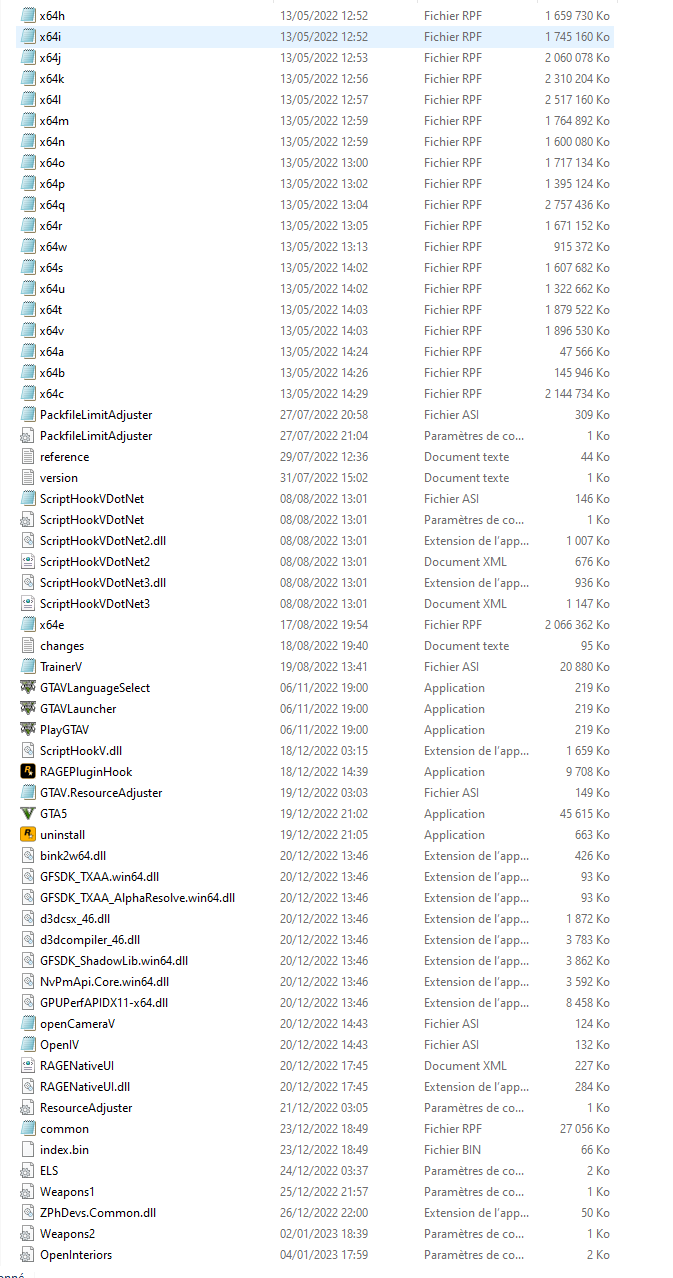This screenshot has height=1278, width=673.
Task: Select the ScriptHookVDotNet2.dll file name
Action: coord(103,540)
